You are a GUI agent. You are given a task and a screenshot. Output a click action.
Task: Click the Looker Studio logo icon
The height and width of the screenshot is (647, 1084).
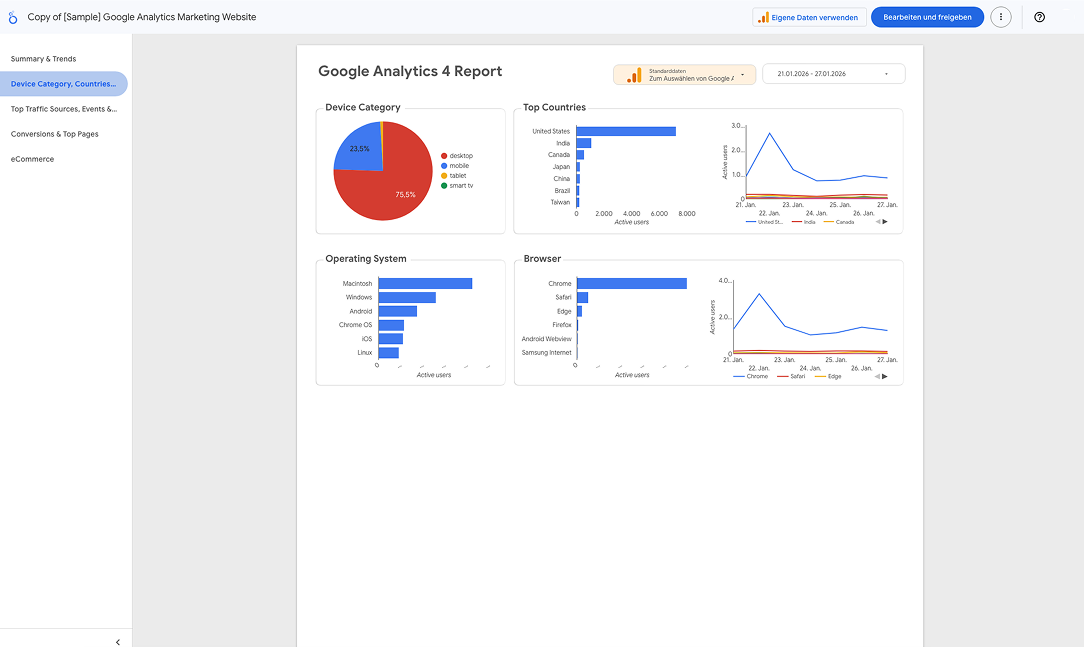click(13, 17)
